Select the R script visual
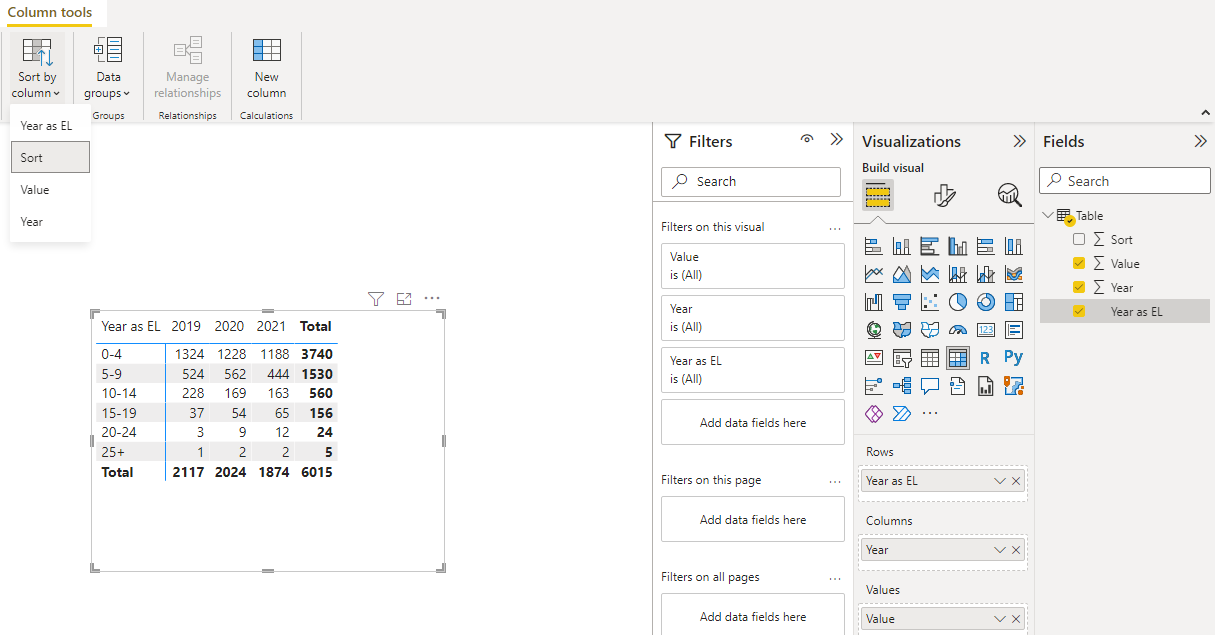The height and width of the screenshot is (635, 1215). tap(985, 358)
